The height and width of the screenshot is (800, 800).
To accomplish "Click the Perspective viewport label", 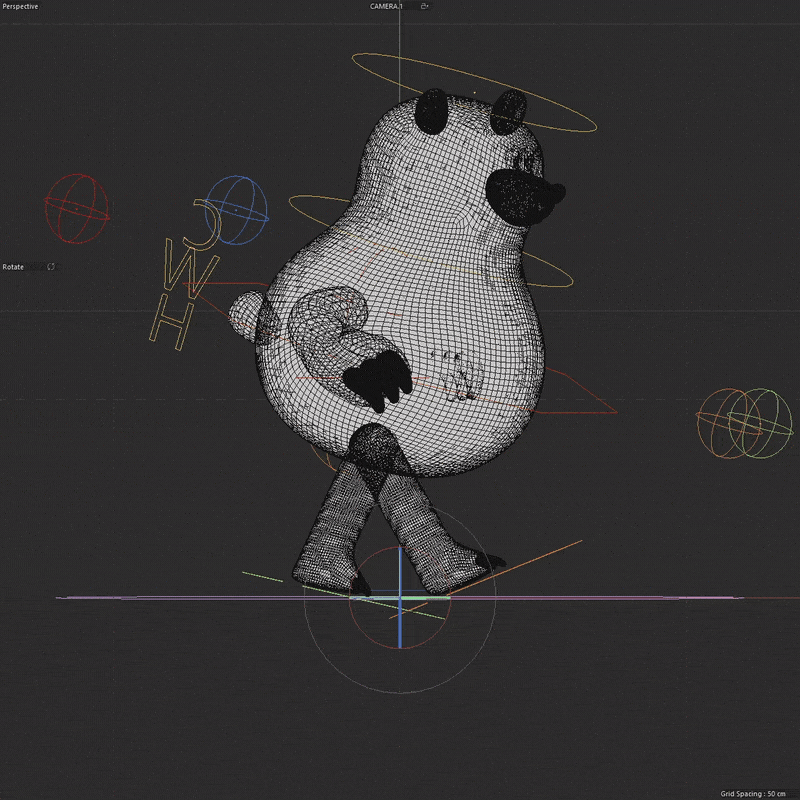I will pyautogui.click(x=20, y=6).
